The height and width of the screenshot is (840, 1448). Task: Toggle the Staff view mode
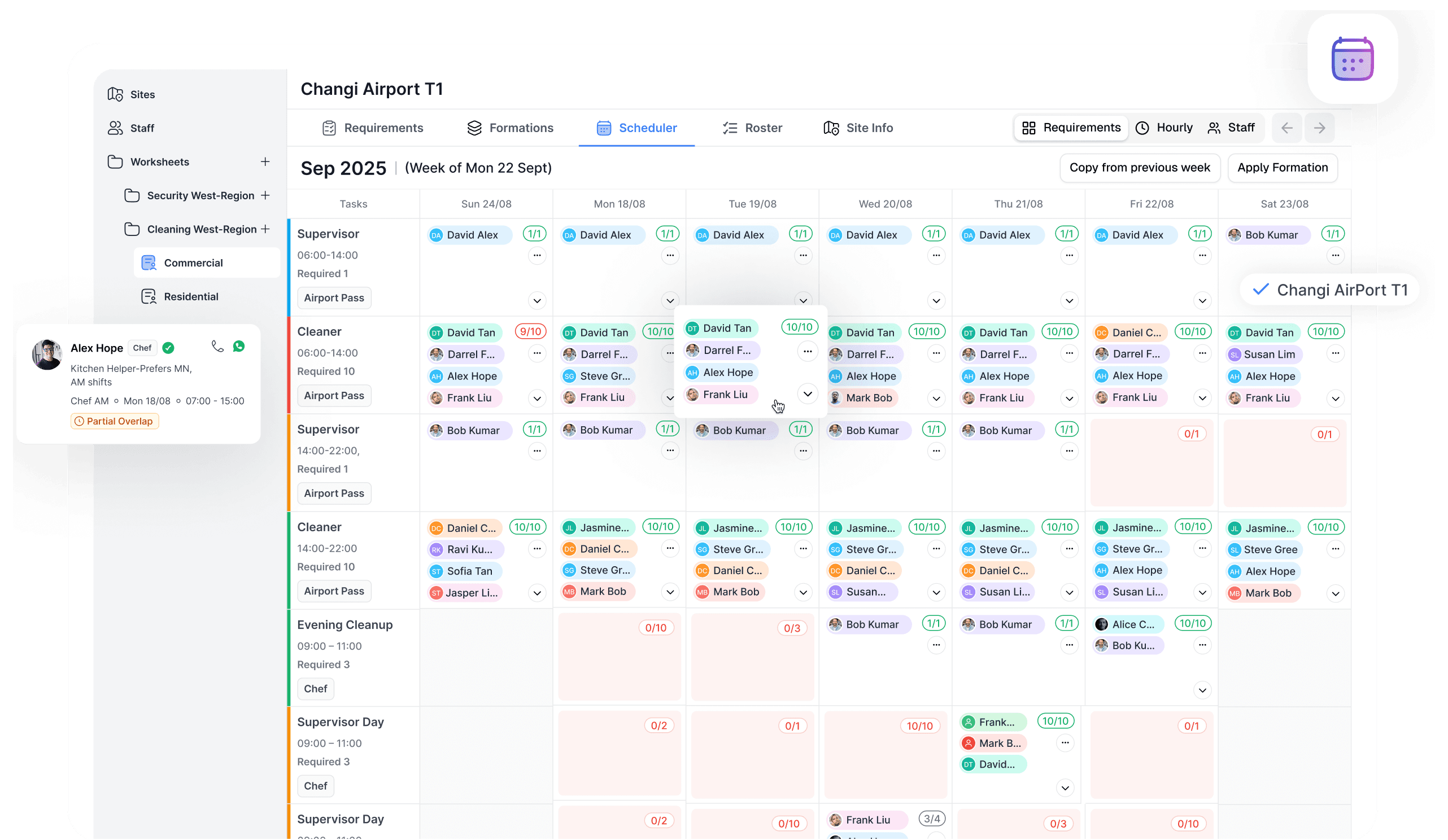[x=1231, y=128]
